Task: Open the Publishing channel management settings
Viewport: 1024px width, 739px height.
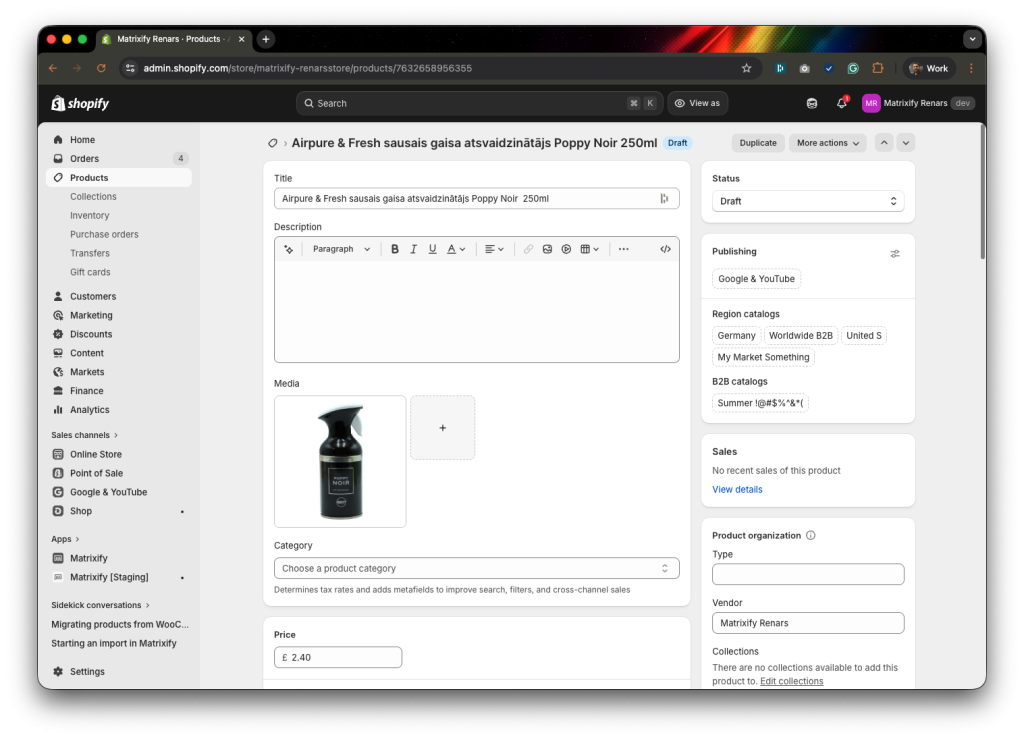Action: tap(895, 253)
